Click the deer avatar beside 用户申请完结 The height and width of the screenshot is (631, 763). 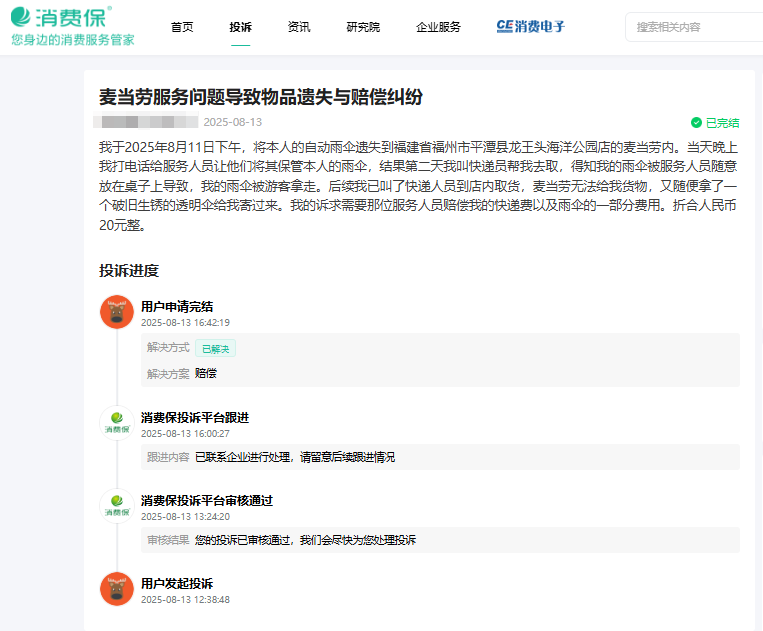(x=117, y=312)
